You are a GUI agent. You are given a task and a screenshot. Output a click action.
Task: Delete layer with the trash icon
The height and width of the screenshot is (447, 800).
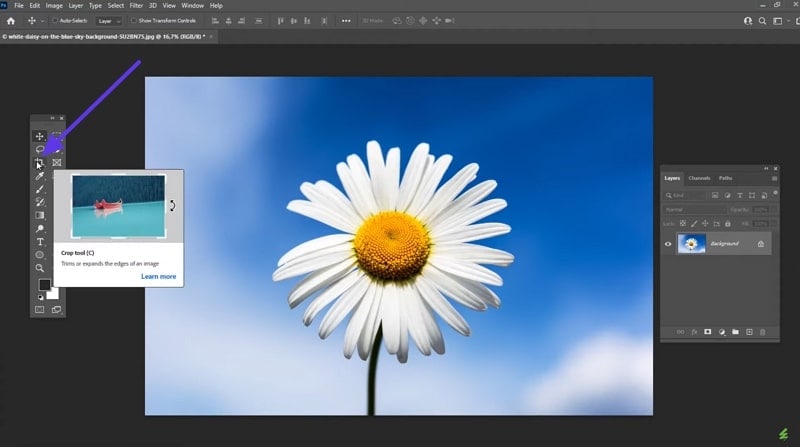pos(763,332)
